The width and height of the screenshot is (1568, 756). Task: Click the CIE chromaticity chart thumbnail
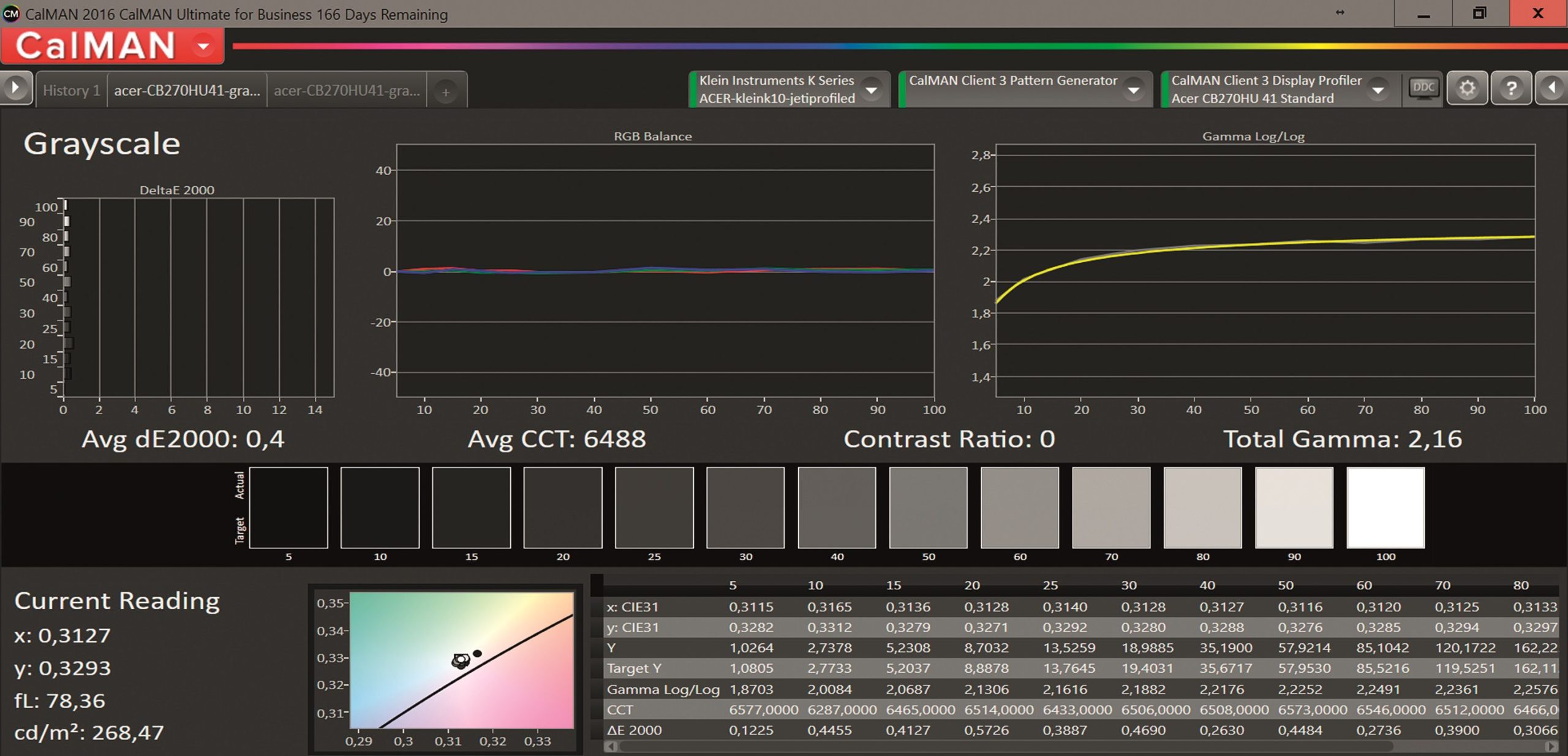point(461,660)
